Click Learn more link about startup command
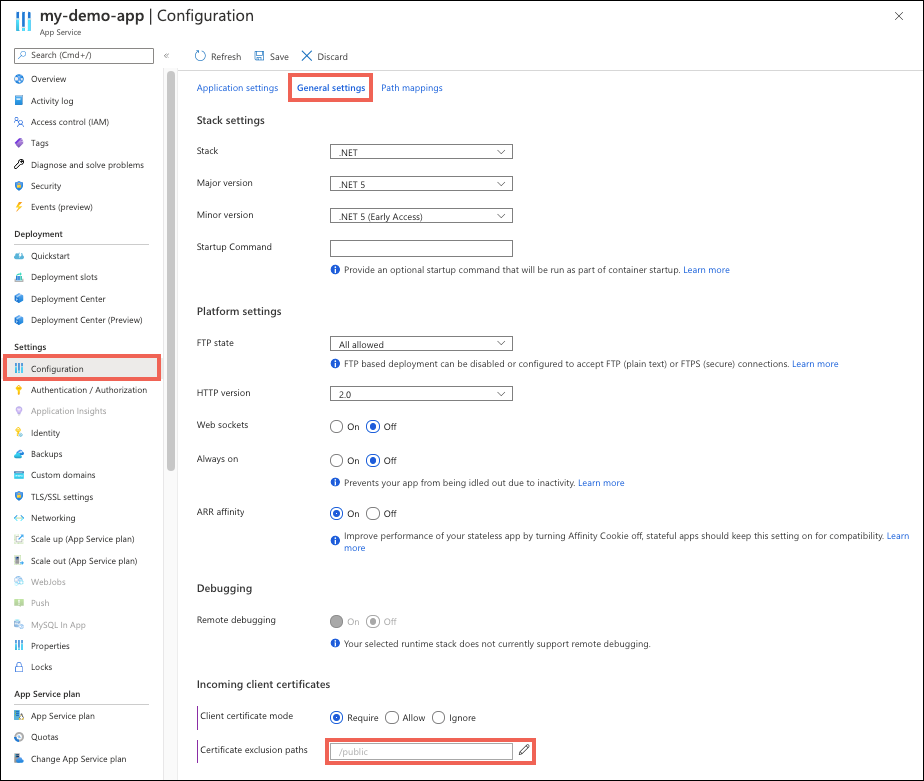The width and height of the screenshot is (924, 781). 707,270
